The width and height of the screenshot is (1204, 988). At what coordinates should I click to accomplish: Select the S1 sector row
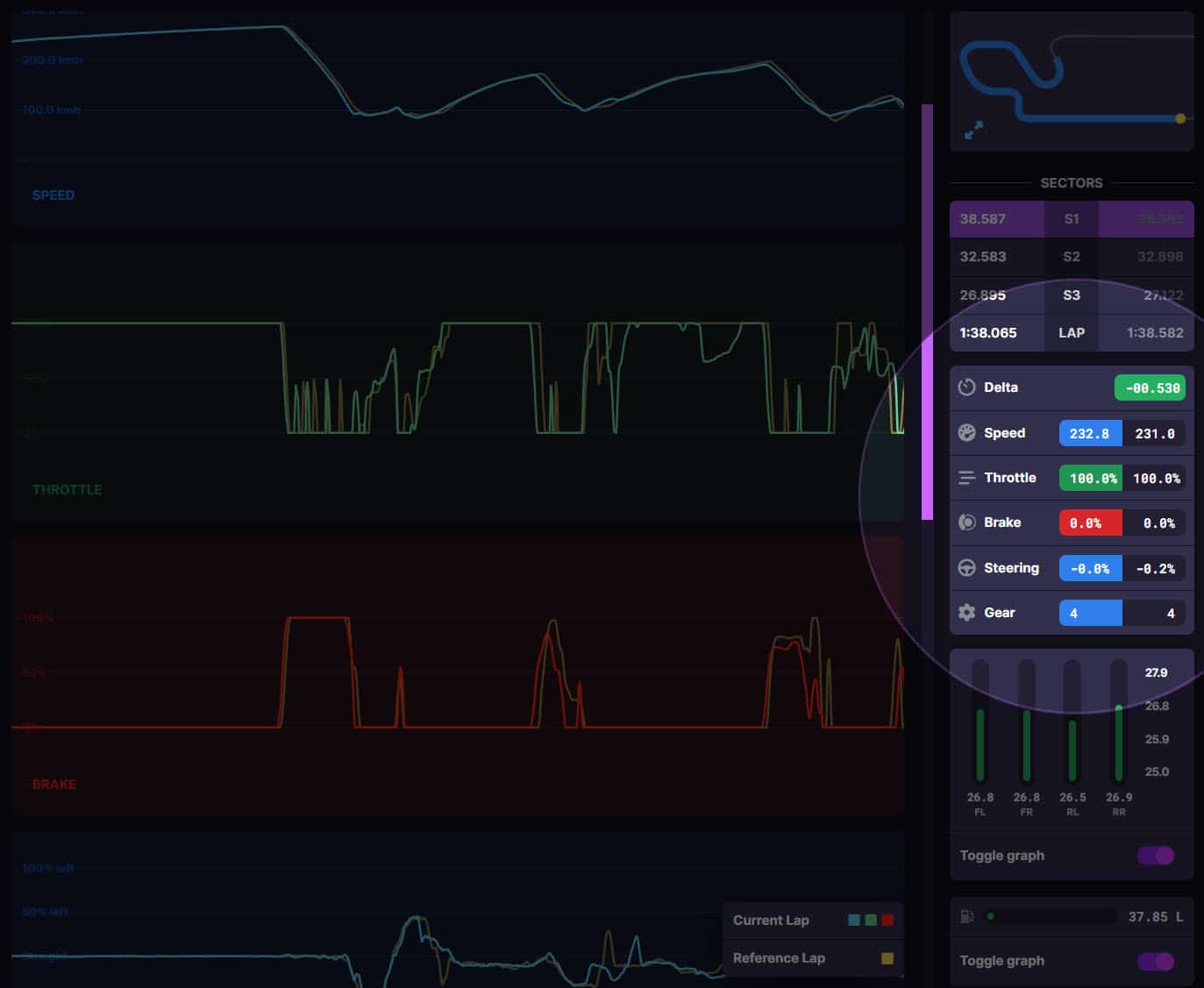point(1072,219)
